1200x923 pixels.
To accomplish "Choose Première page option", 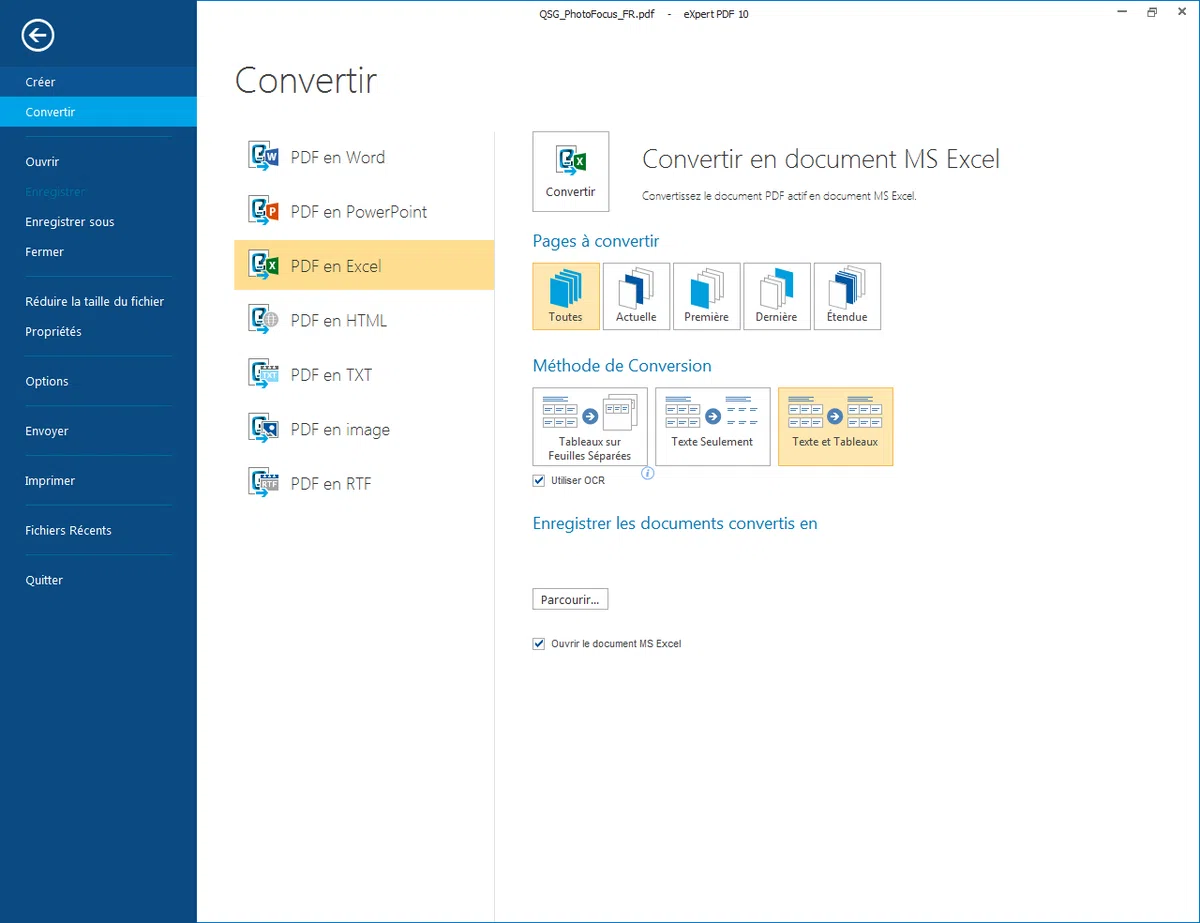I will coord(706,296).
